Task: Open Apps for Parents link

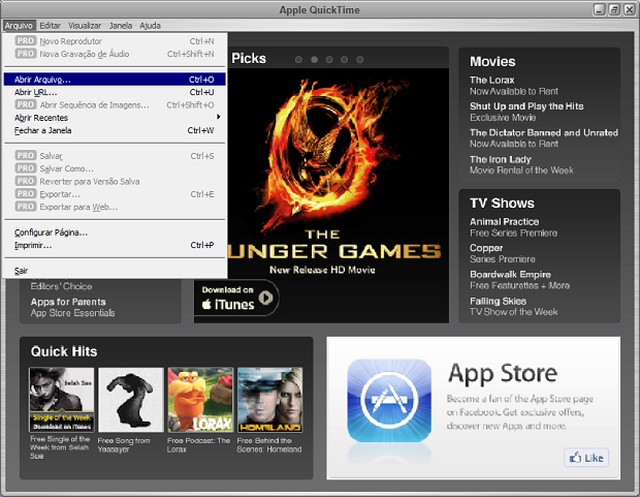Action: [x=68, y=302]
